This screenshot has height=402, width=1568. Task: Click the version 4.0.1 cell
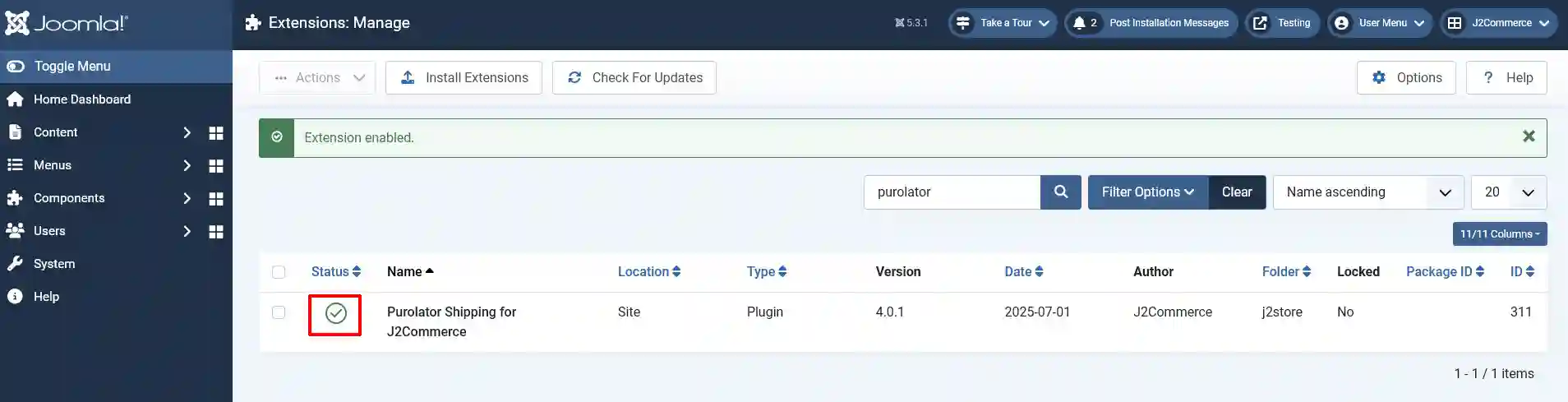[890, 312]
